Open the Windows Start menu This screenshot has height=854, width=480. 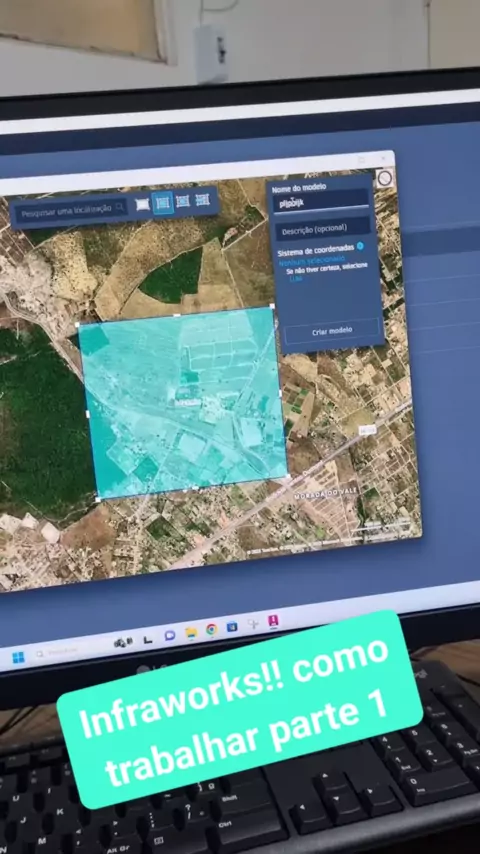click(x=19, y=657)
